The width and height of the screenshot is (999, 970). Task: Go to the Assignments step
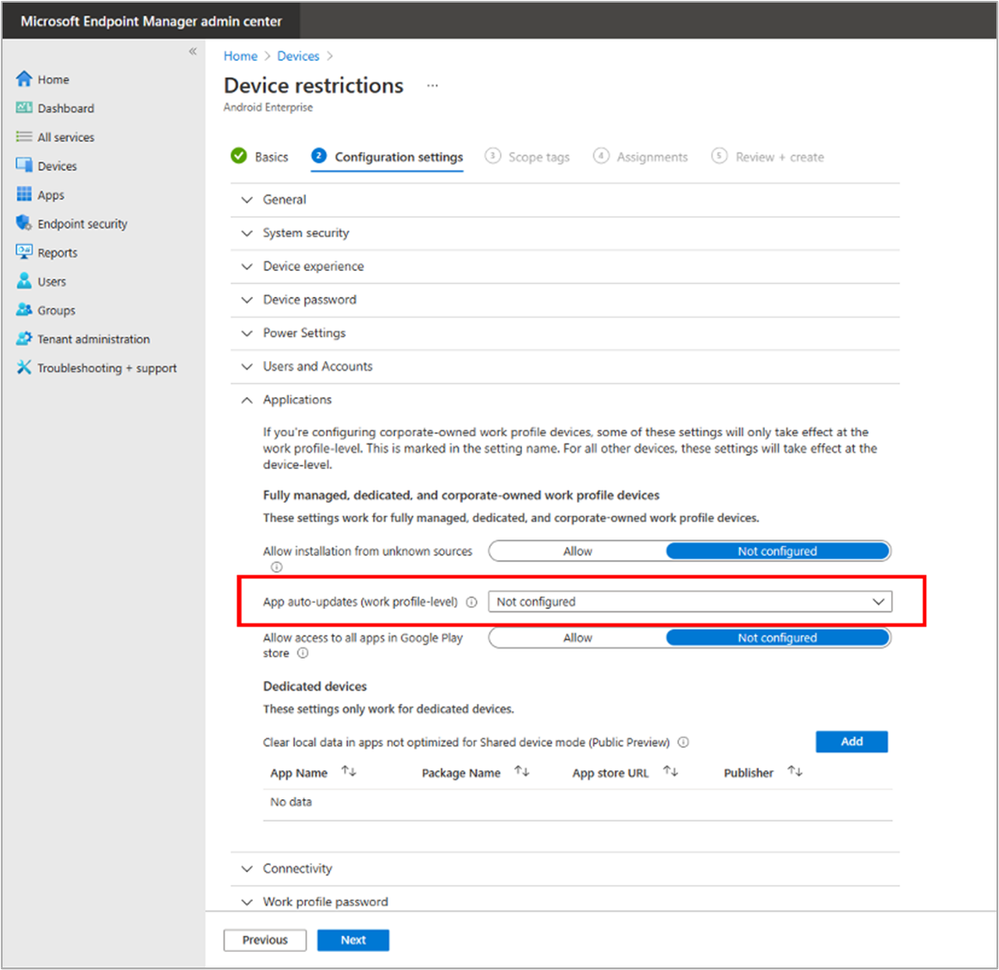coord(640,157)
